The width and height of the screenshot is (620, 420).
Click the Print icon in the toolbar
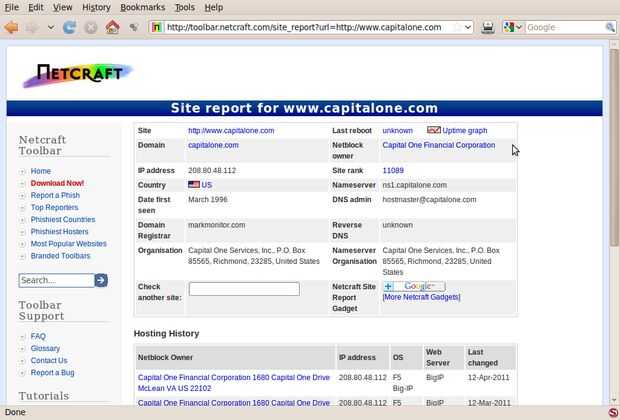(488, 27)
